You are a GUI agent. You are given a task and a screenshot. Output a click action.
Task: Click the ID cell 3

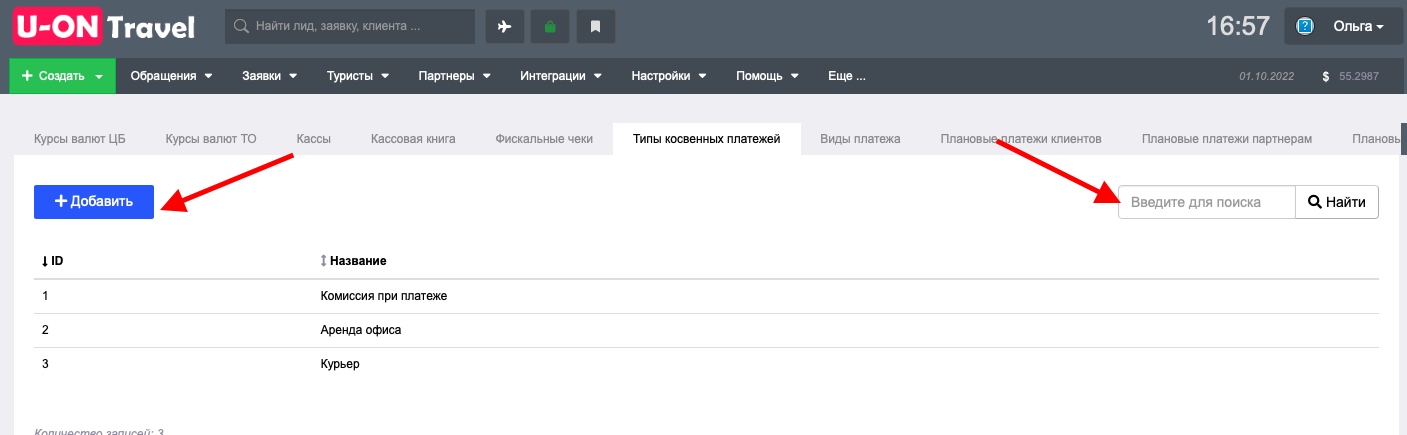tap(45, 364)
